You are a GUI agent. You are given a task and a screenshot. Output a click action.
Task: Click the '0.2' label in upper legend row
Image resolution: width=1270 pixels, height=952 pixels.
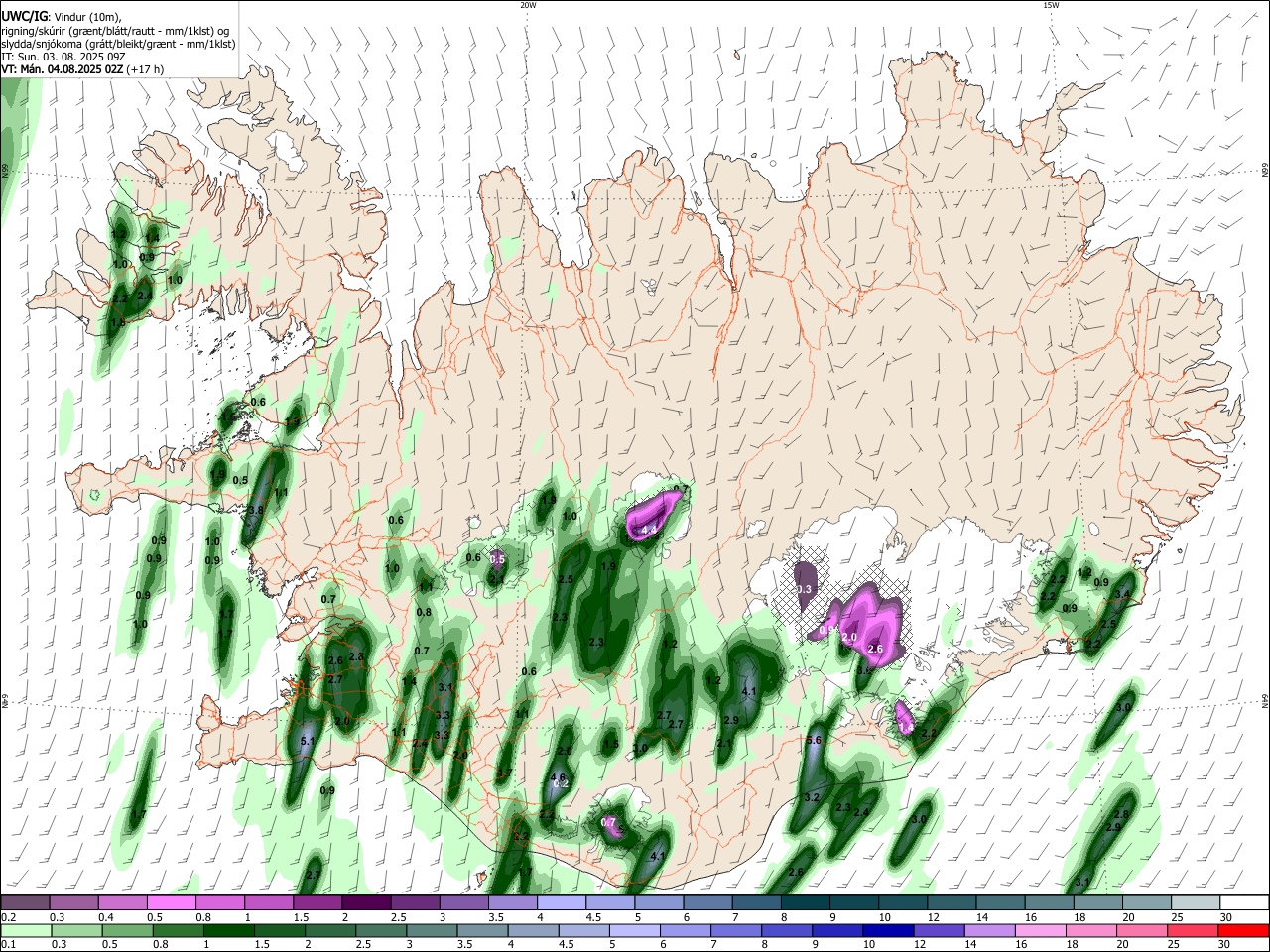[7, 917]
